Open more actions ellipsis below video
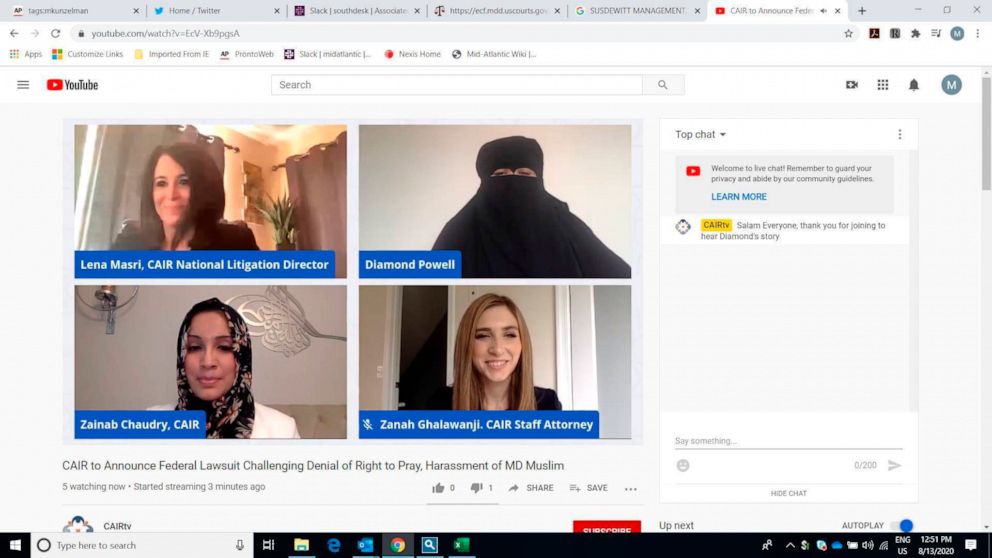This screenshot has width=992, height=558. tap(630, 489)
